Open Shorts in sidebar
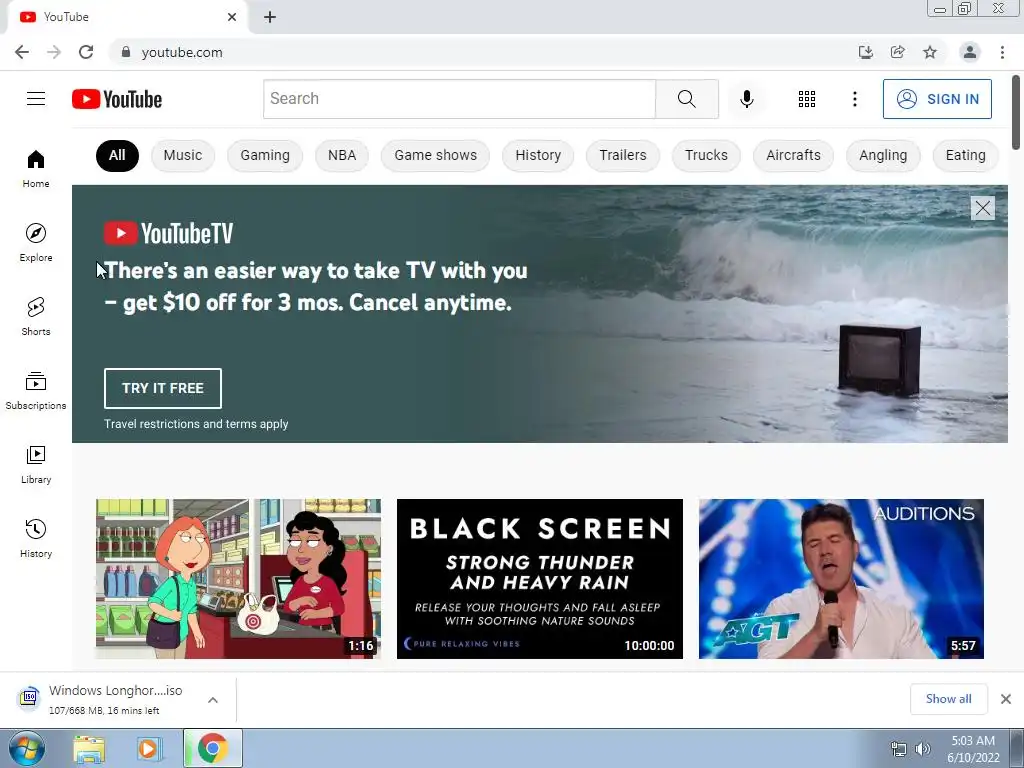The width and height of the screenshot is (1024, 768). click(x=36, y=316)
